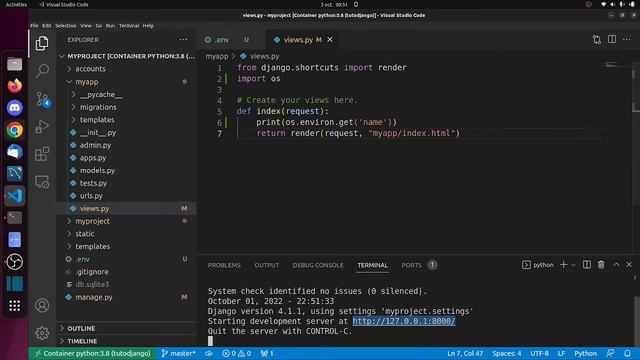Image resolution: width=640 pixels, height=360 pixels.
Task: Open manage.py in the explorer
Action: point(127,297)
